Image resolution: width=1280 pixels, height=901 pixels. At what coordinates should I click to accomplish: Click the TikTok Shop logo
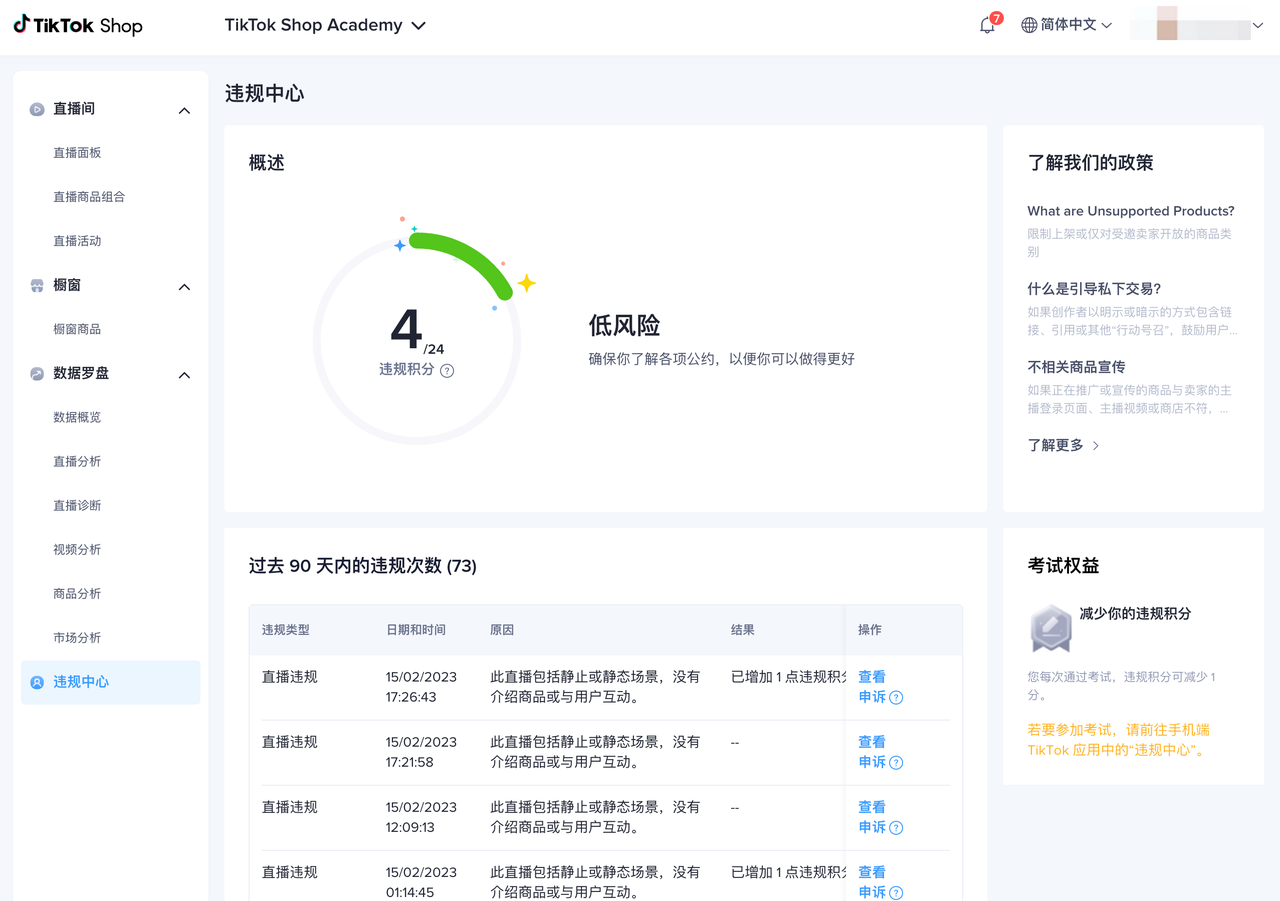[x=78, y=26]
